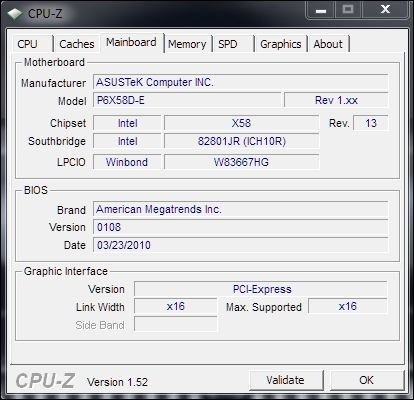Viewport: 414px width, 400px height.
Task: Select the Memory tab
Action: tap(188, 44)
